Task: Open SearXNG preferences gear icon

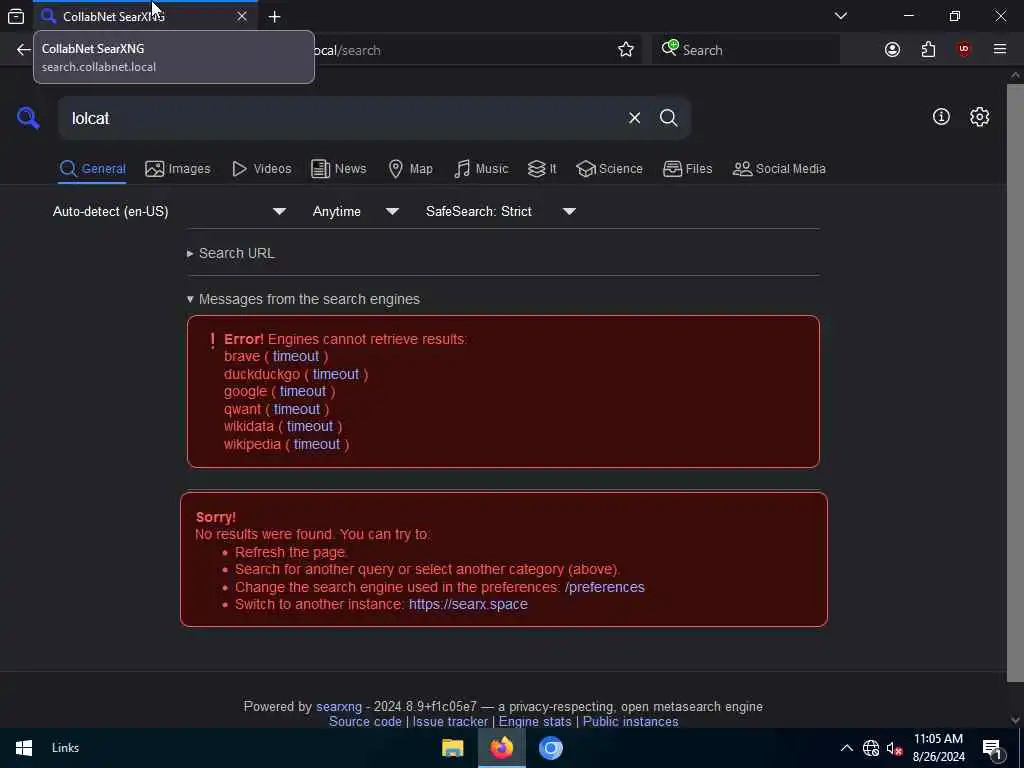Action: click(979, 117)
